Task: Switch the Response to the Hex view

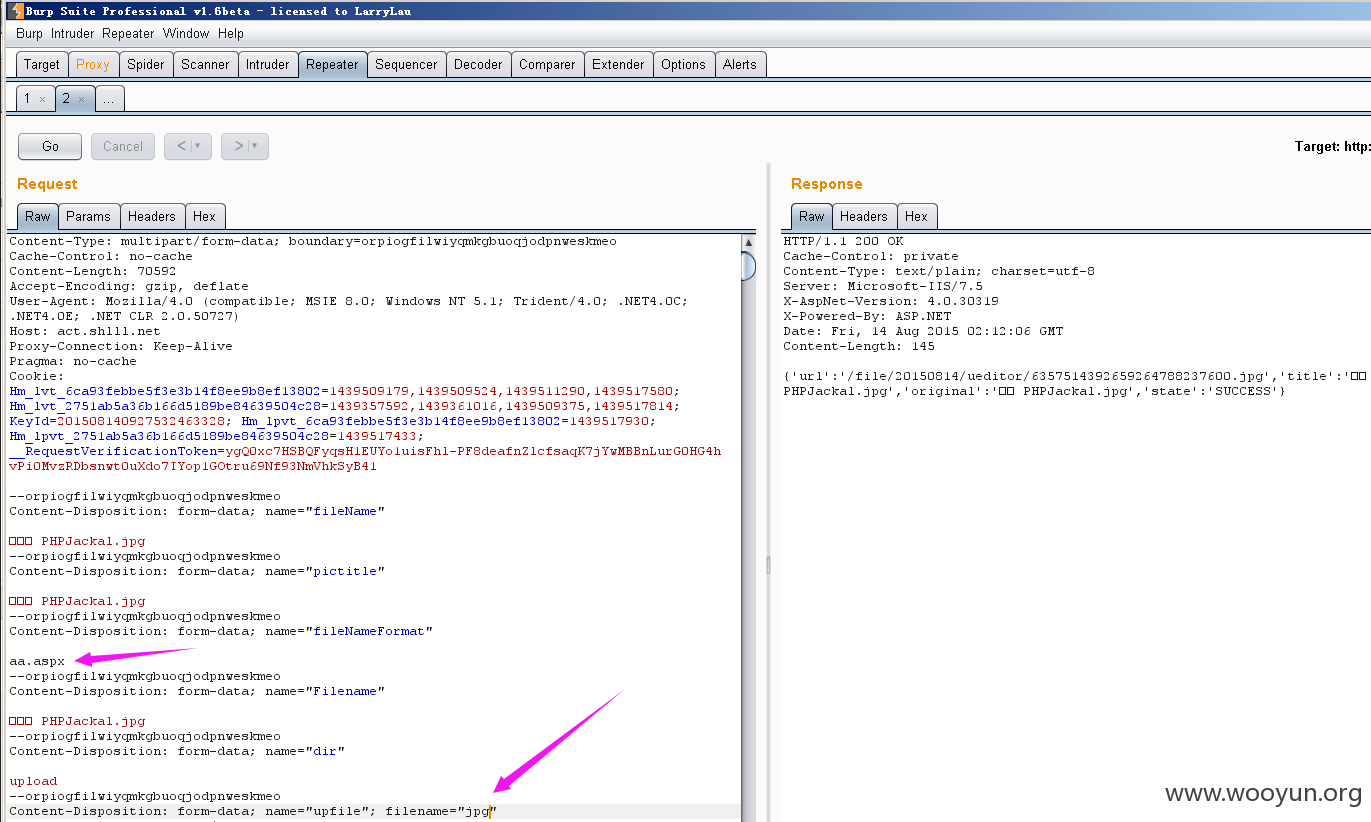Action: click(x=916, y=216)
